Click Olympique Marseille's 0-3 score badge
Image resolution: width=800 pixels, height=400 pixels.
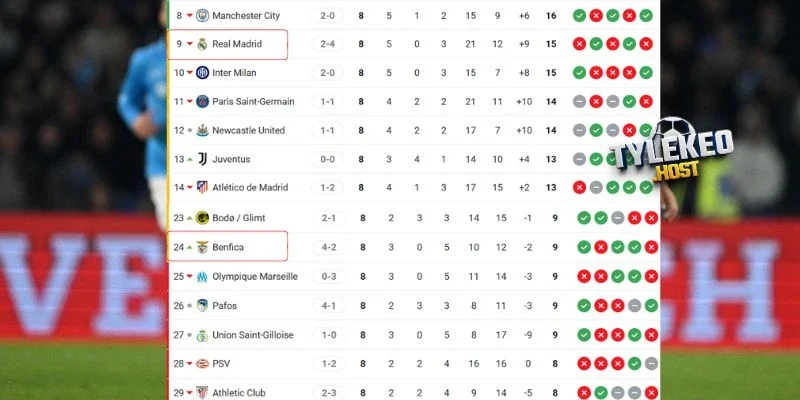[328, 276]
